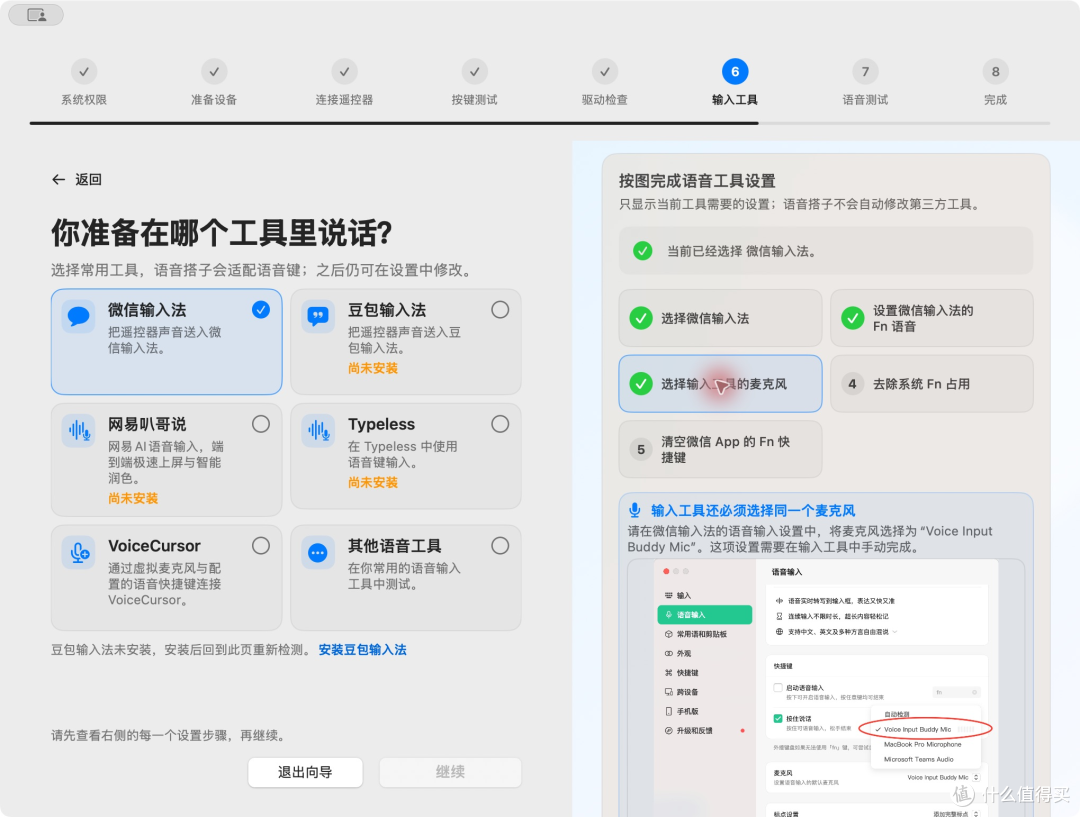Open the 选择微信输入法 setup step

tap(720, 318)
